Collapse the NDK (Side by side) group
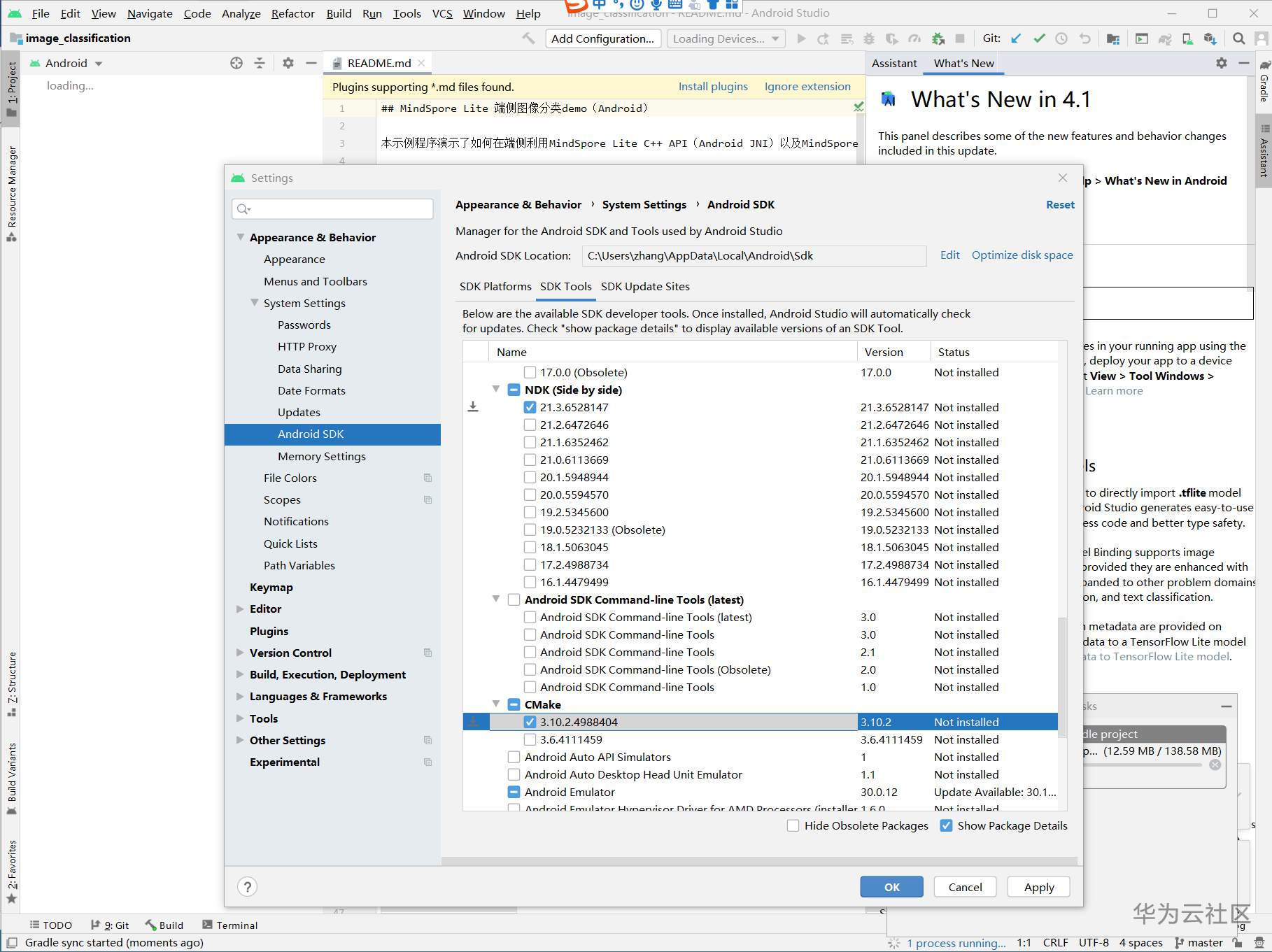1272x952 pixels. [x=496, y=389]
